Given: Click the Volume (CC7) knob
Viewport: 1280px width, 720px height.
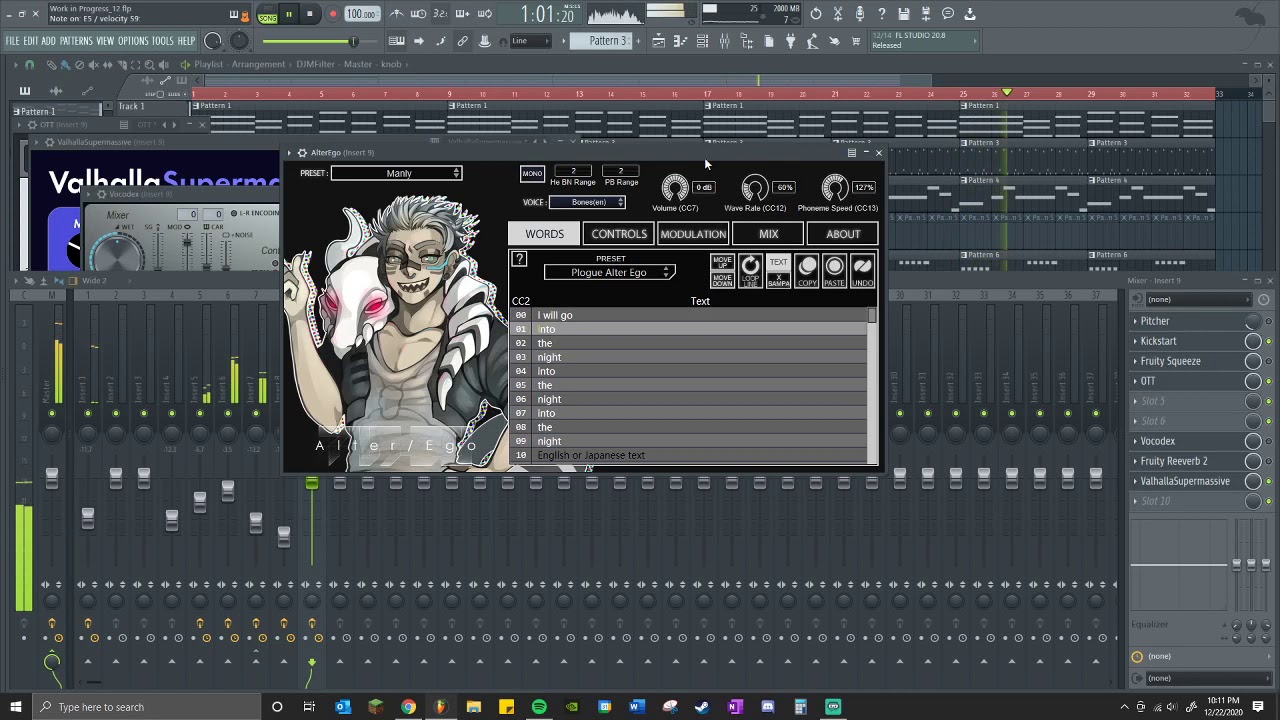Looking at the screenshot, I should [x=675, y=187].
